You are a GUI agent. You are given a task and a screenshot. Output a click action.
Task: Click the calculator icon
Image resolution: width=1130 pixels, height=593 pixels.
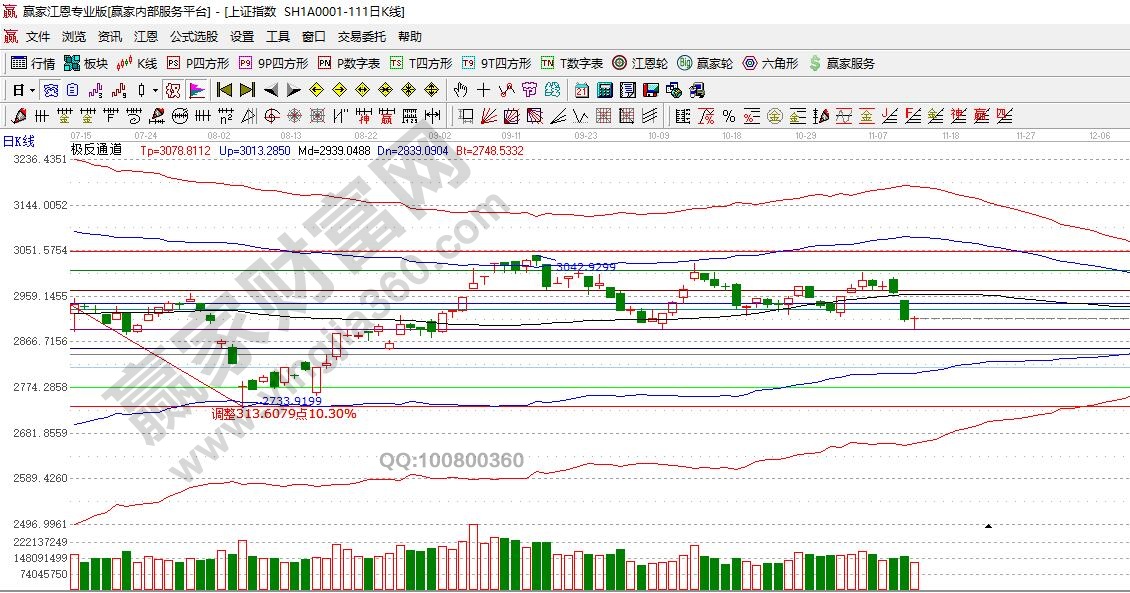(604, 90)
